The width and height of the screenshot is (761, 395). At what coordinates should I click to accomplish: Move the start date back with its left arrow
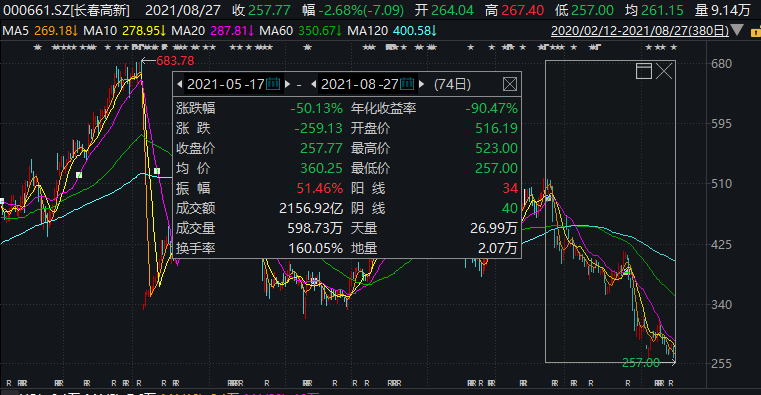(x=180, y=84)
